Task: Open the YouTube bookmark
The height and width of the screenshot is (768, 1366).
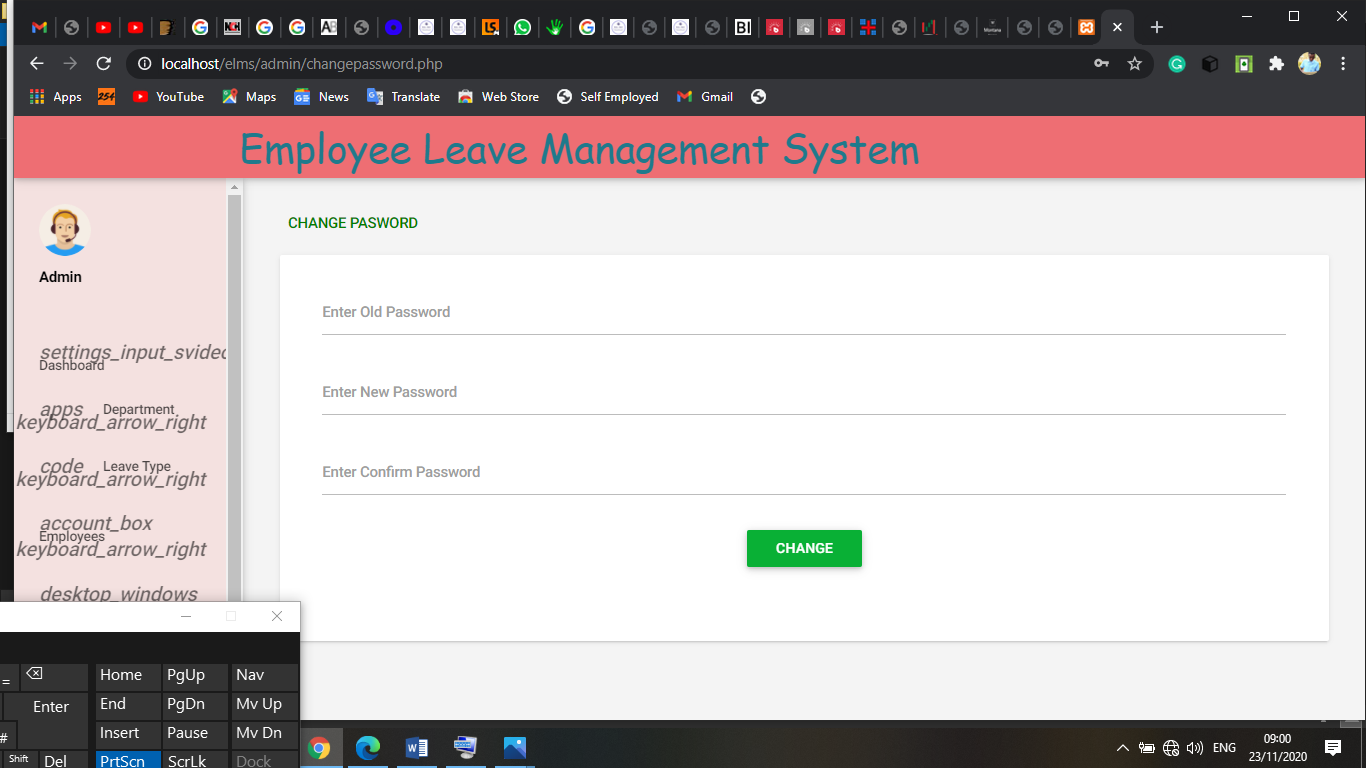Action: [x=168, y=97]
